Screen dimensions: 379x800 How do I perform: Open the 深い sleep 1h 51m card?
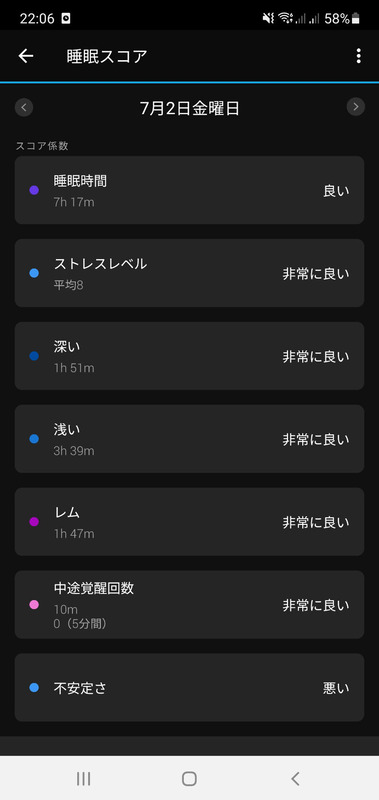point(189,356)
